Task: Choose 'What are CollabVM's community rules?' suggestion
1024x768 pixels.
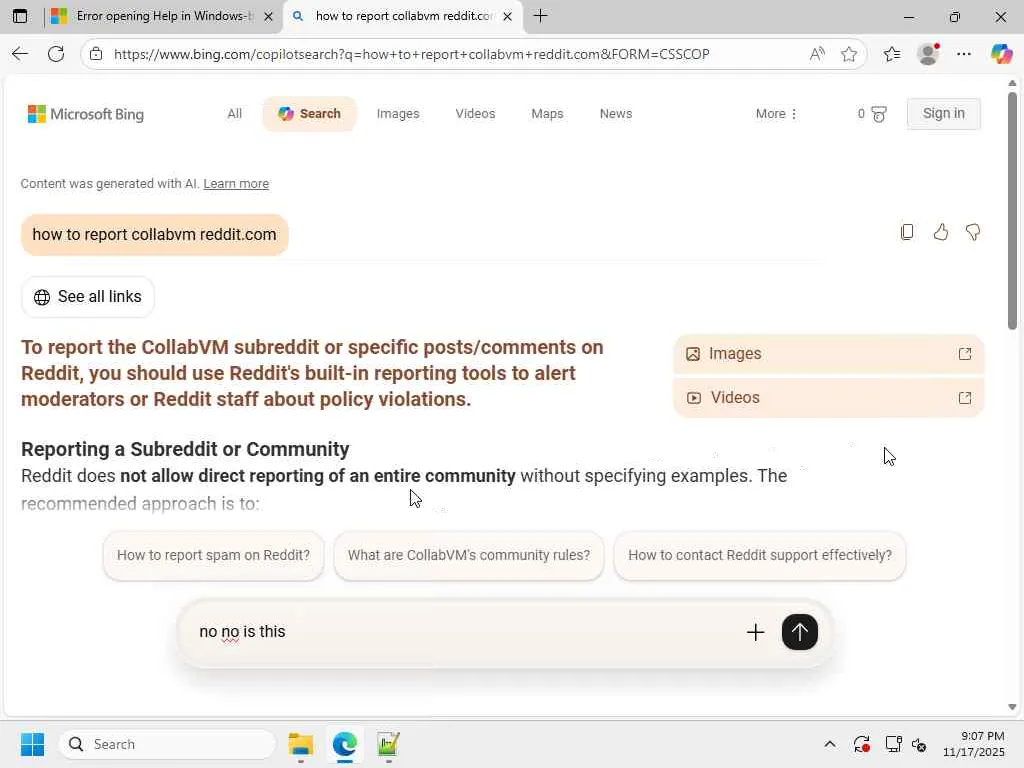Action: (468, 555)
